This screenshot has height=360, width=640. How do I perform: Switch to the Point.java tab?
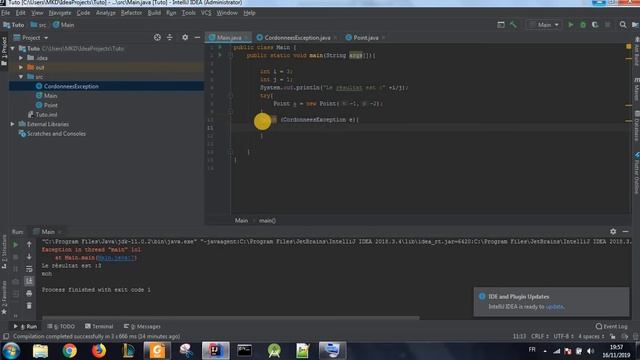[365, 38]
